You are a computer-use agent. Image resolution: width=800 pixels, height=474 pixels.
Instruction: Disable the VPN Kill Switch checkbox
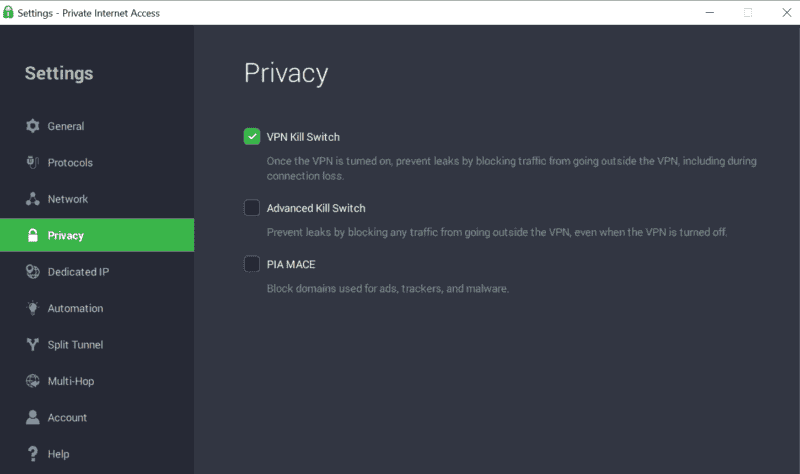tap(252, 137)
